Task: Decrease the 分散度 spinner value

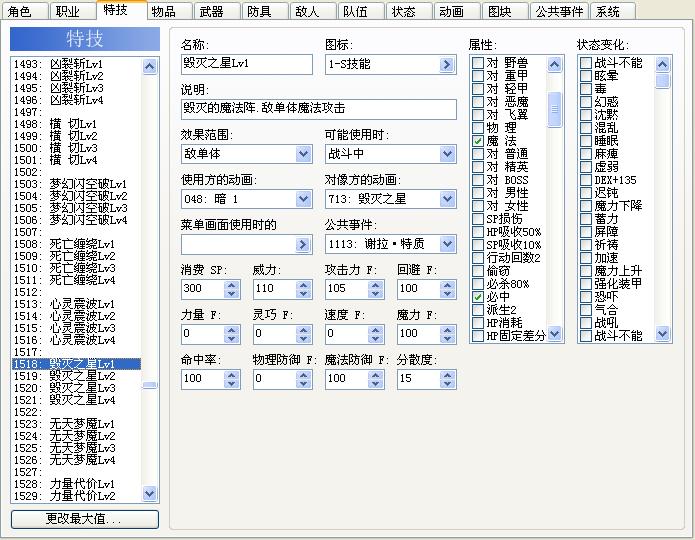Action: click(448, 384)
